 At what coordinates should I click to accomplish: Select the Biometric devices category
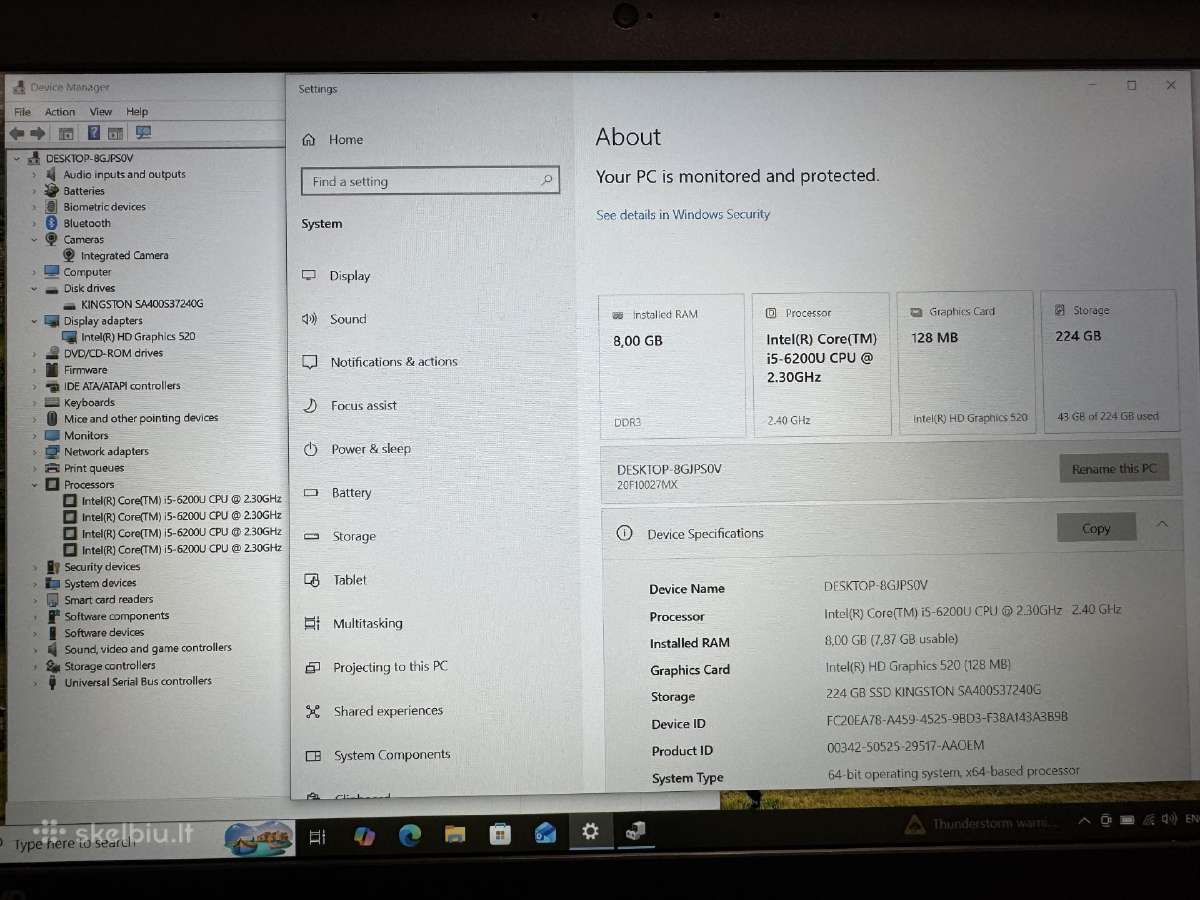(105, 207)
